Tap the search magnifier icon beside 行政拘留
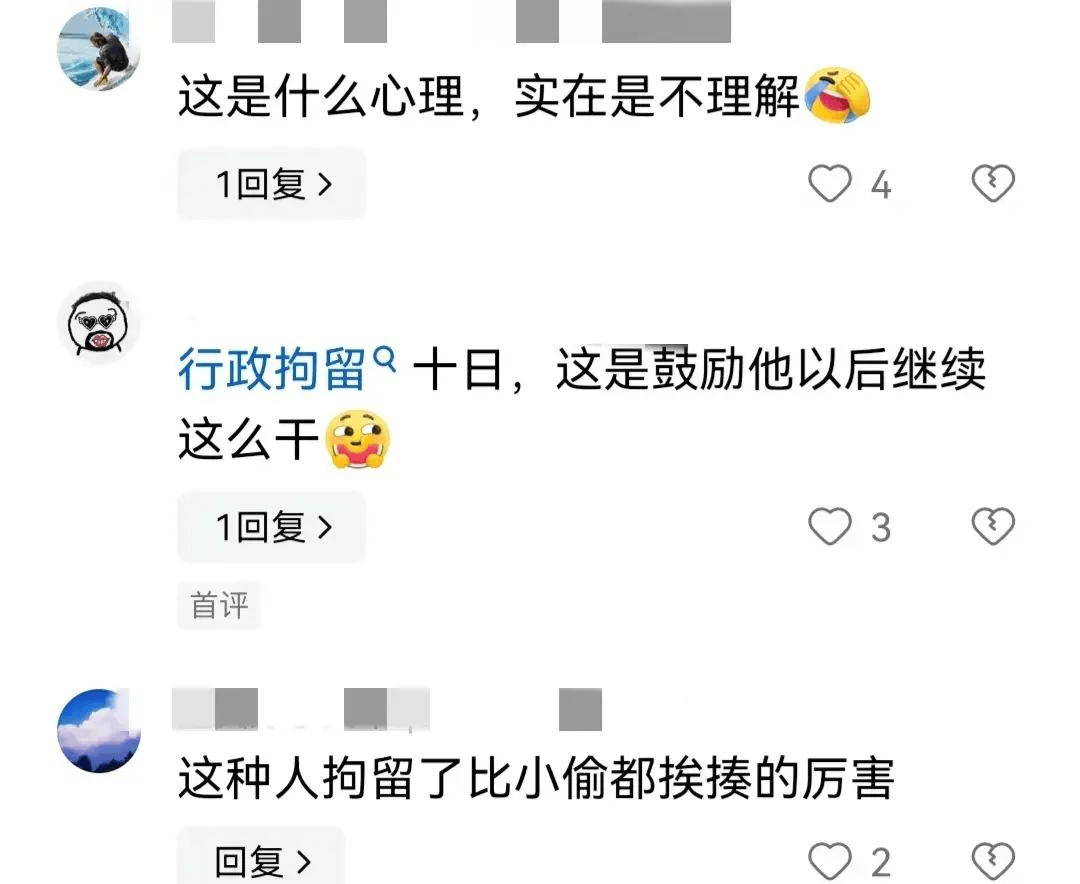 (385, 359)
